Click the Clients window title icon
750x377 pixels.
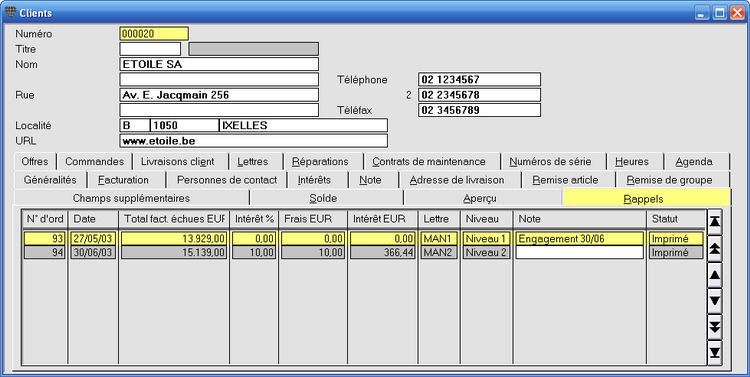[x=11, y=12]
